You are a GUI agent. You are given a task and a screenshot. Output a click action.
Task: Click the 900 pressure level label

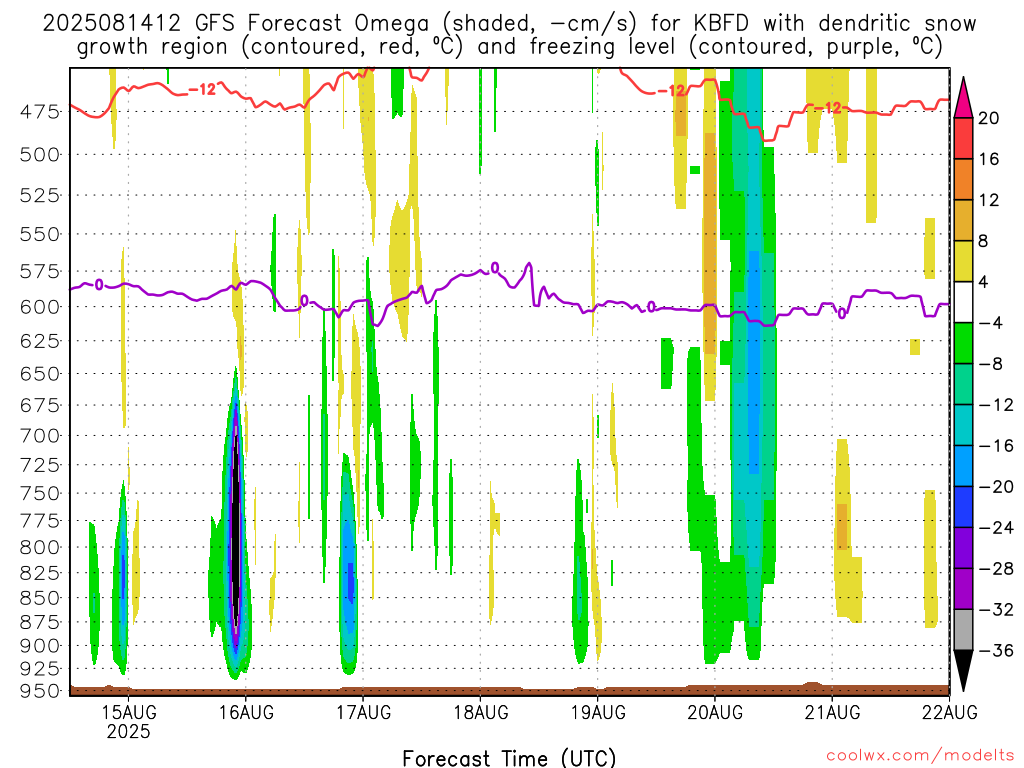[39, 646]
